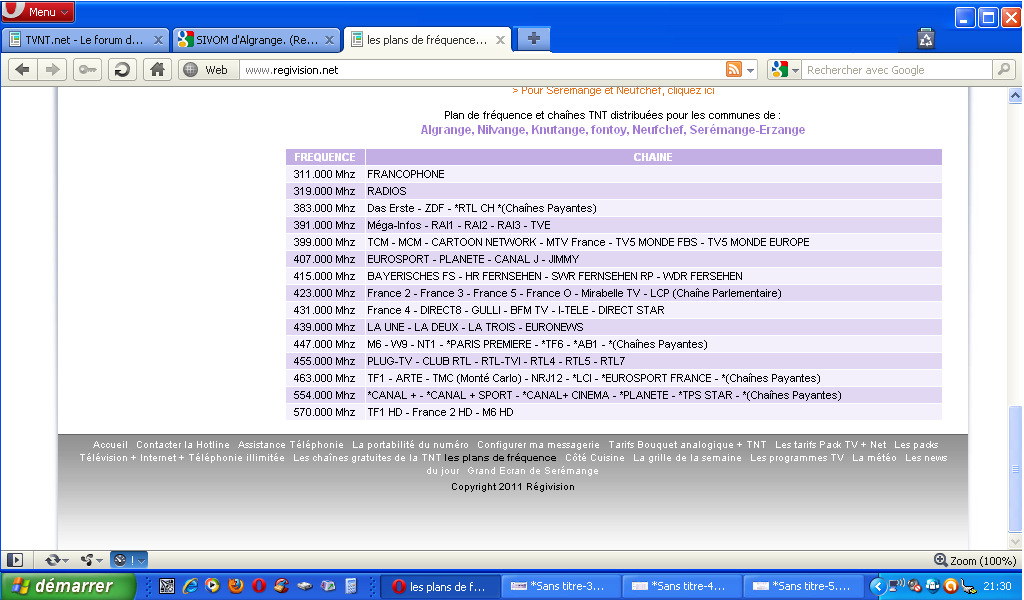Open 'Assistance Téléphonie' footer link
Viewport: 1024px width, 600px height.
click(x=291, y=445)
